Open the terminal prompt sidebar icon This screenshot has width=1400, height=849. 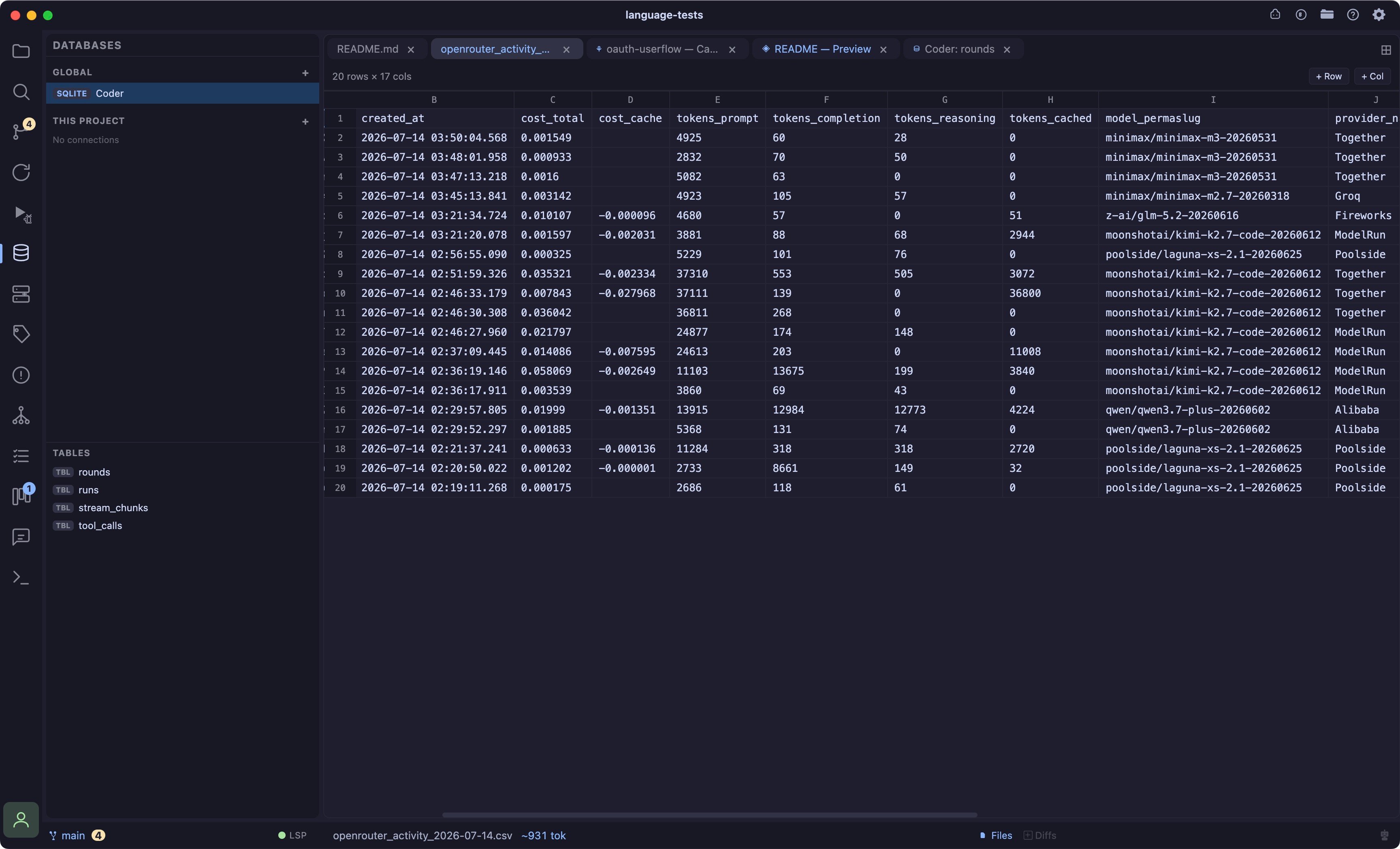click(x=21, y=577)
